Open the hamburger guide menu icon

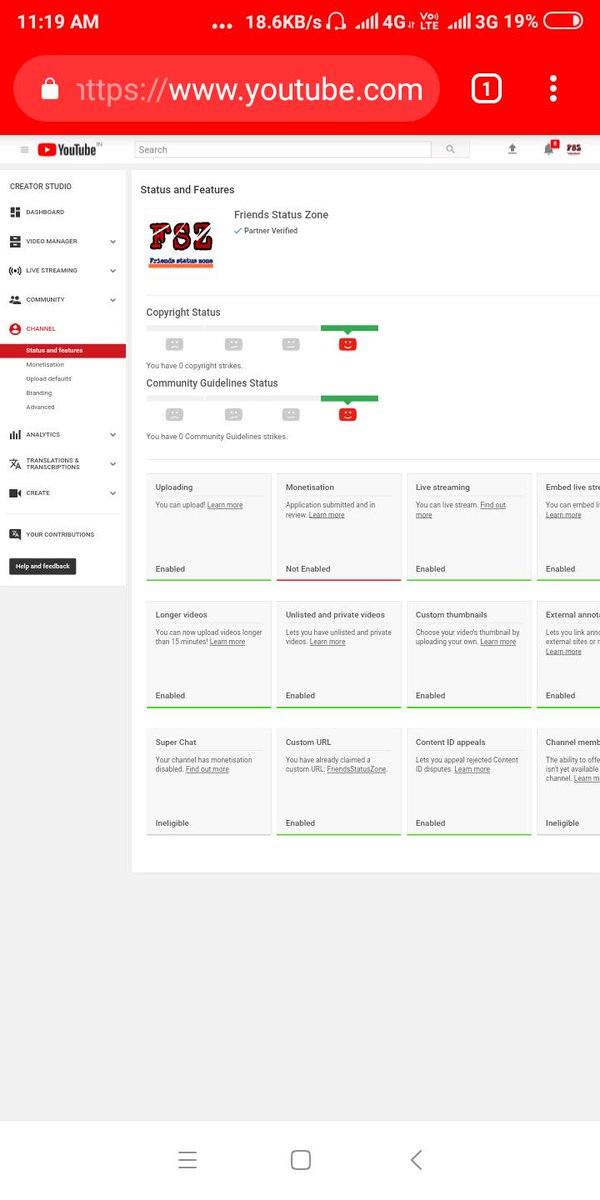[25, 150]
